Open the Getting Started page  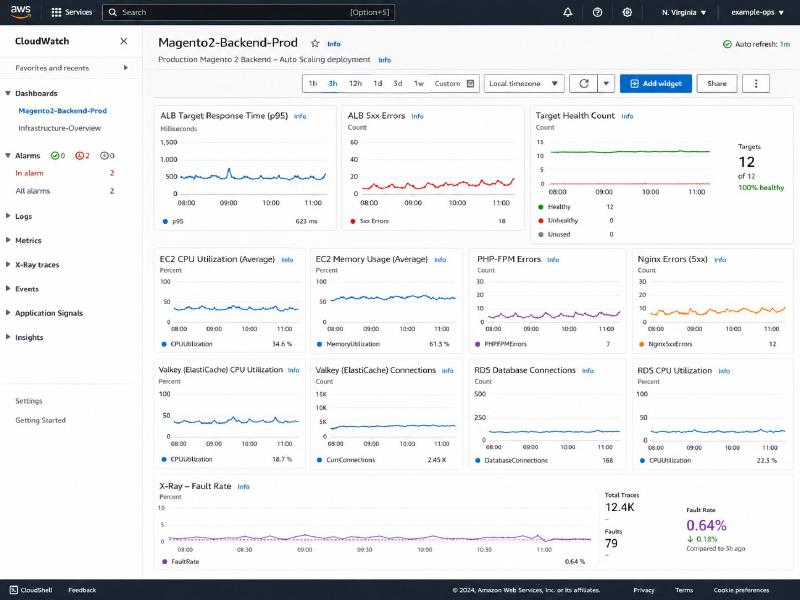point(40,420)
